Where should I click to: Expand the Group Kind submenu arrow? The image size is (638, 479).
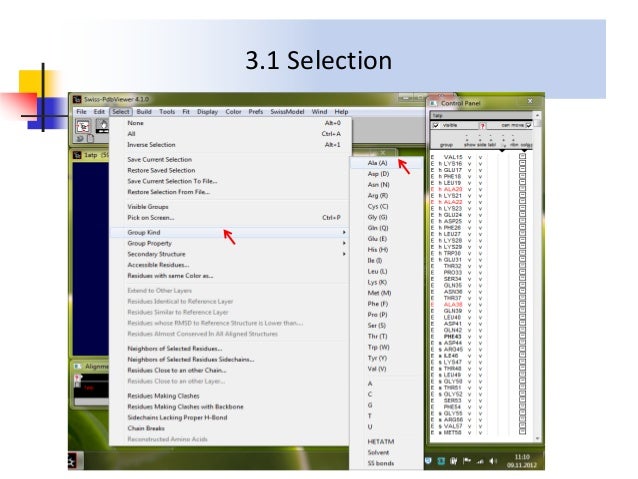tap(344, 232)
